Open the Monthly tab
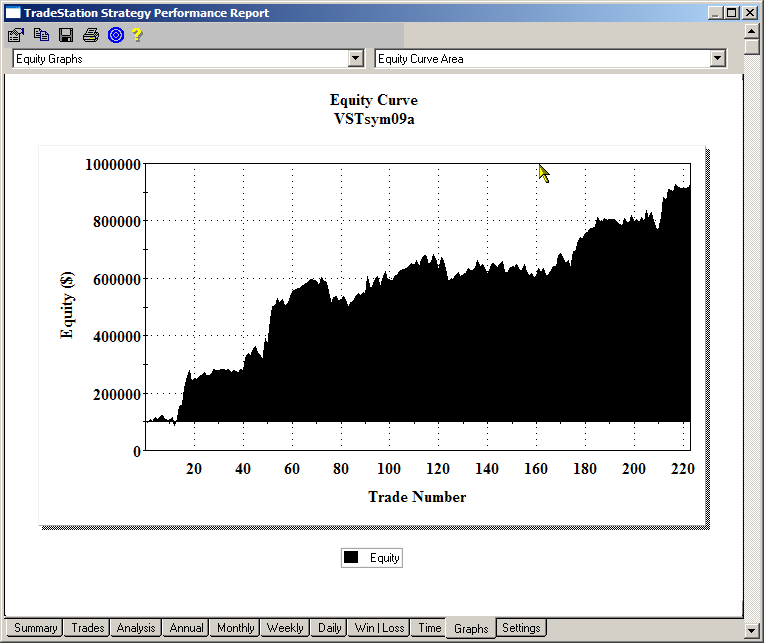 tap(235, 628)
